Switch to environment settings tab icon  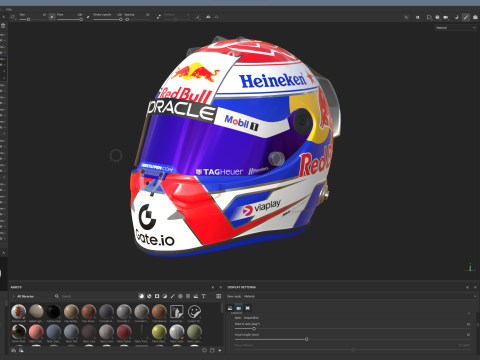click(230, 308)
